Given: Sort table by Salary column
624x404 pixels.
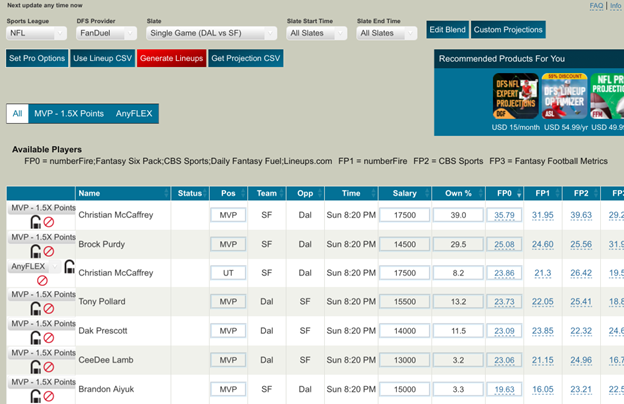Looking at the screenshot, I should coord(404,193).
